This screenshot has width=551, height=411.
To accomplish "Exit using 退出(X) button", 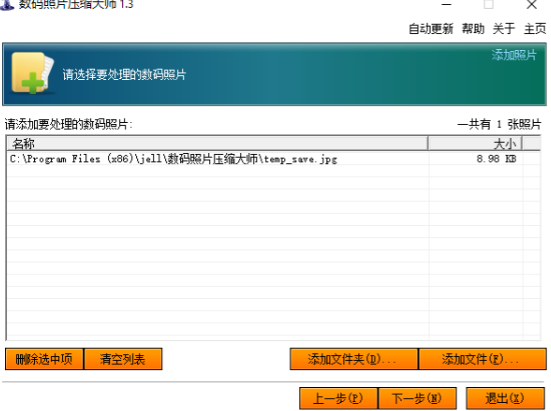I will coord(505,398).
